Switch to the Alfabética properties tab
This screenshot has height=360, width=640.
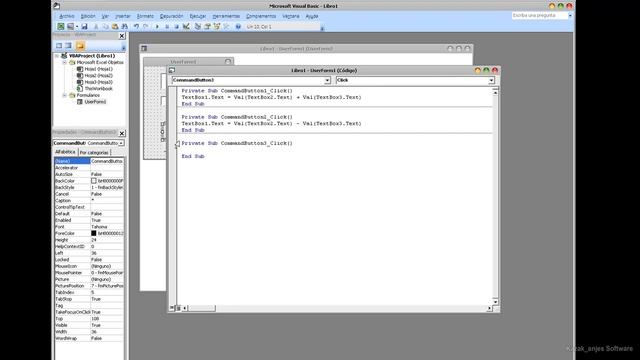tap(65, 152)
